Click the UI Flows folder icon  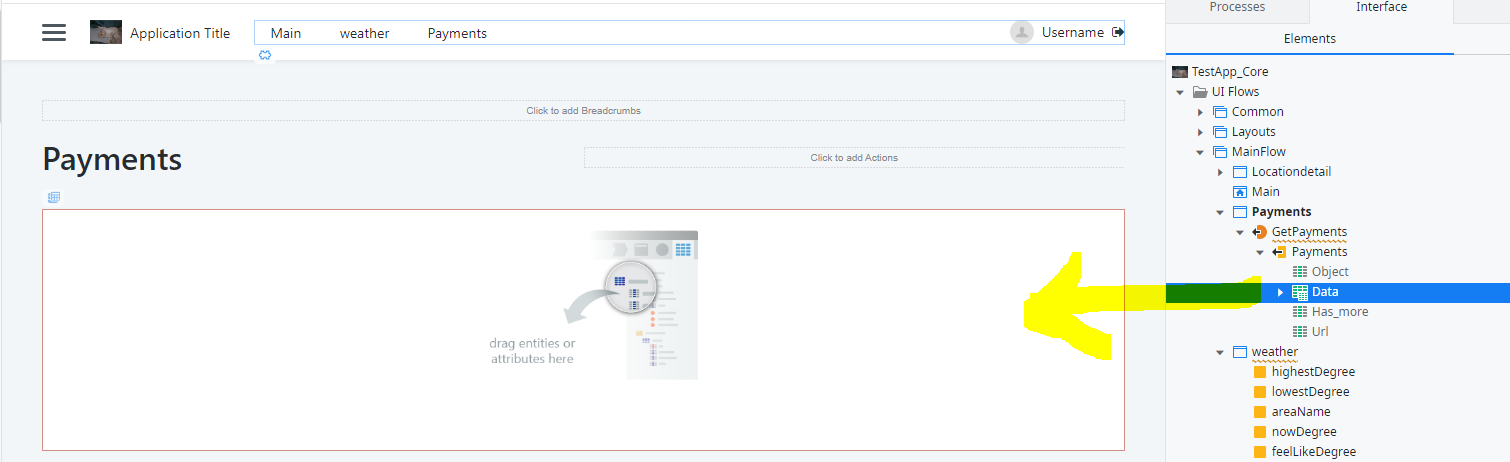click(1200, 92)
